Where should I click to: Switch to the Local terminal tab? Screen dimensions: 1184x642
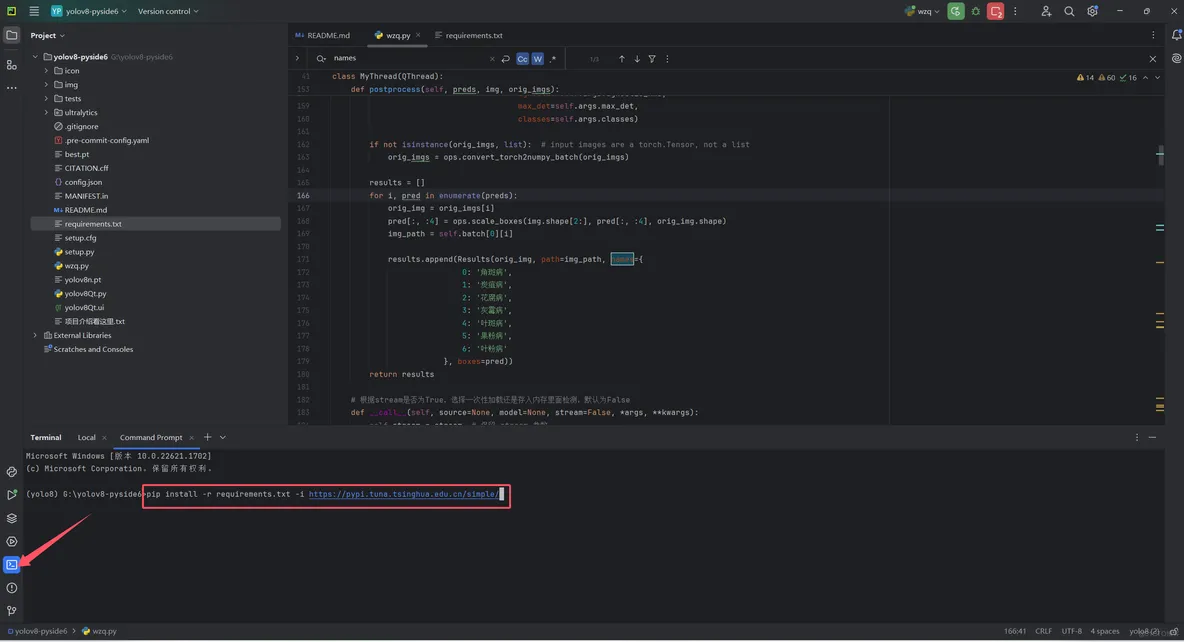87,437
